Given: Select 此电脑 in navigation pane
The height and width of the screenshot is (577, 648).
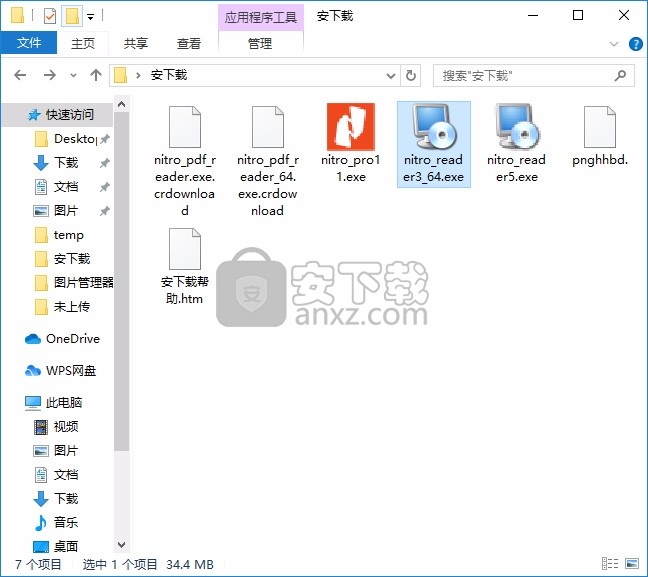Looking at the screenshot, I should (x=54, y=403).
